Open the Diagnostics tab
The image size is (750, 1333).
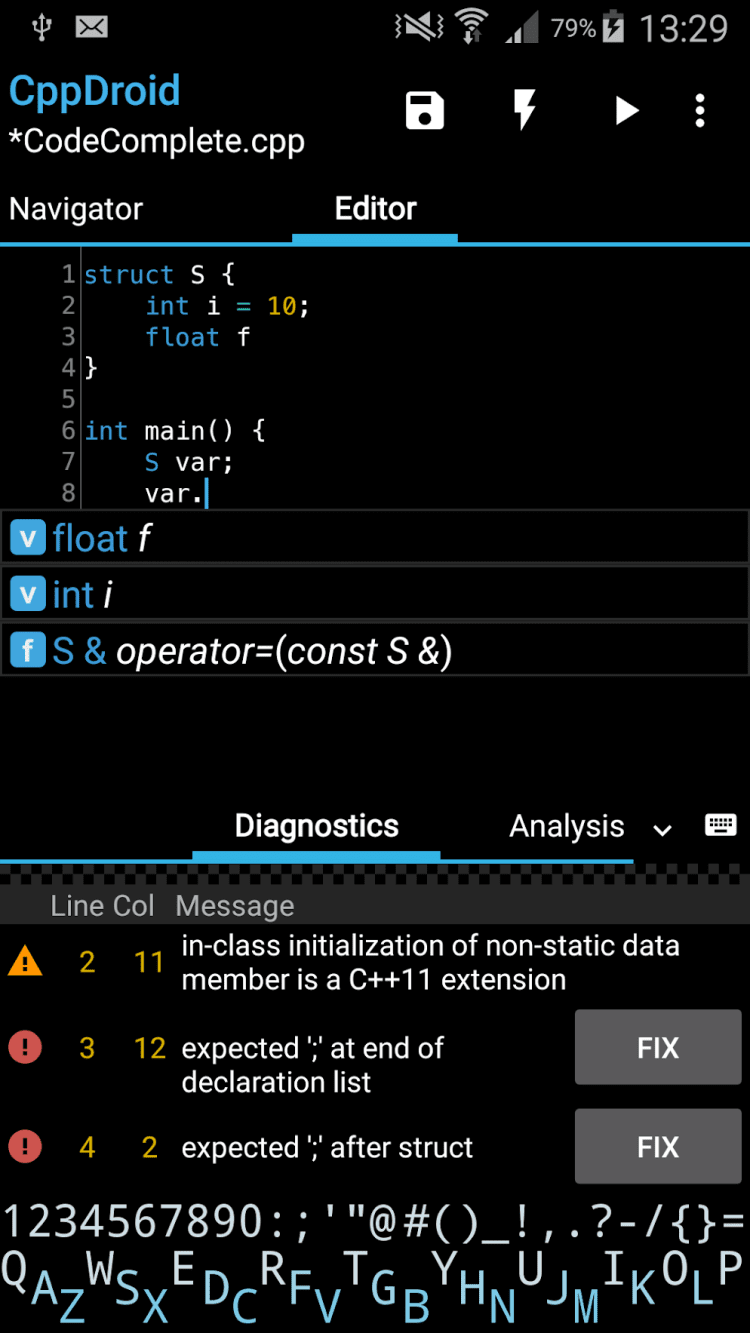click(x=316, y=826)
